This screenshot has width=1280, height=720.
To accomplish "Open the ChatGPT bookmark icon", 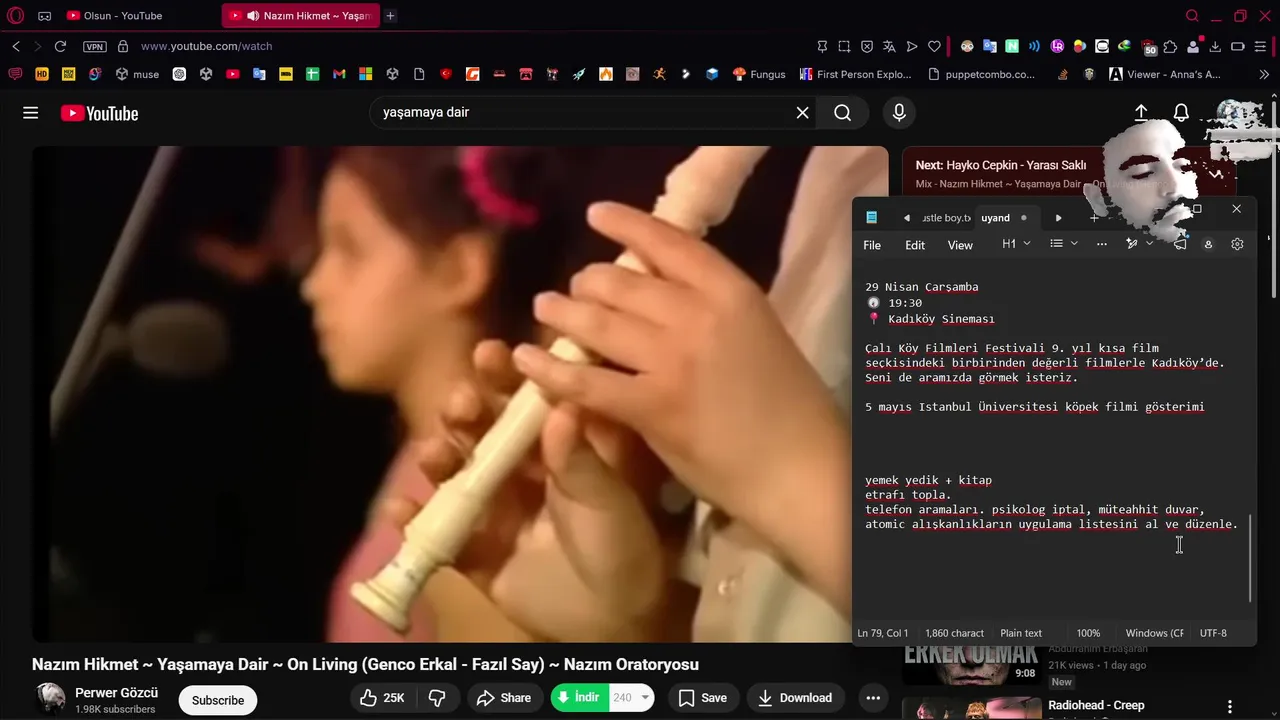I will coord(179,74).
